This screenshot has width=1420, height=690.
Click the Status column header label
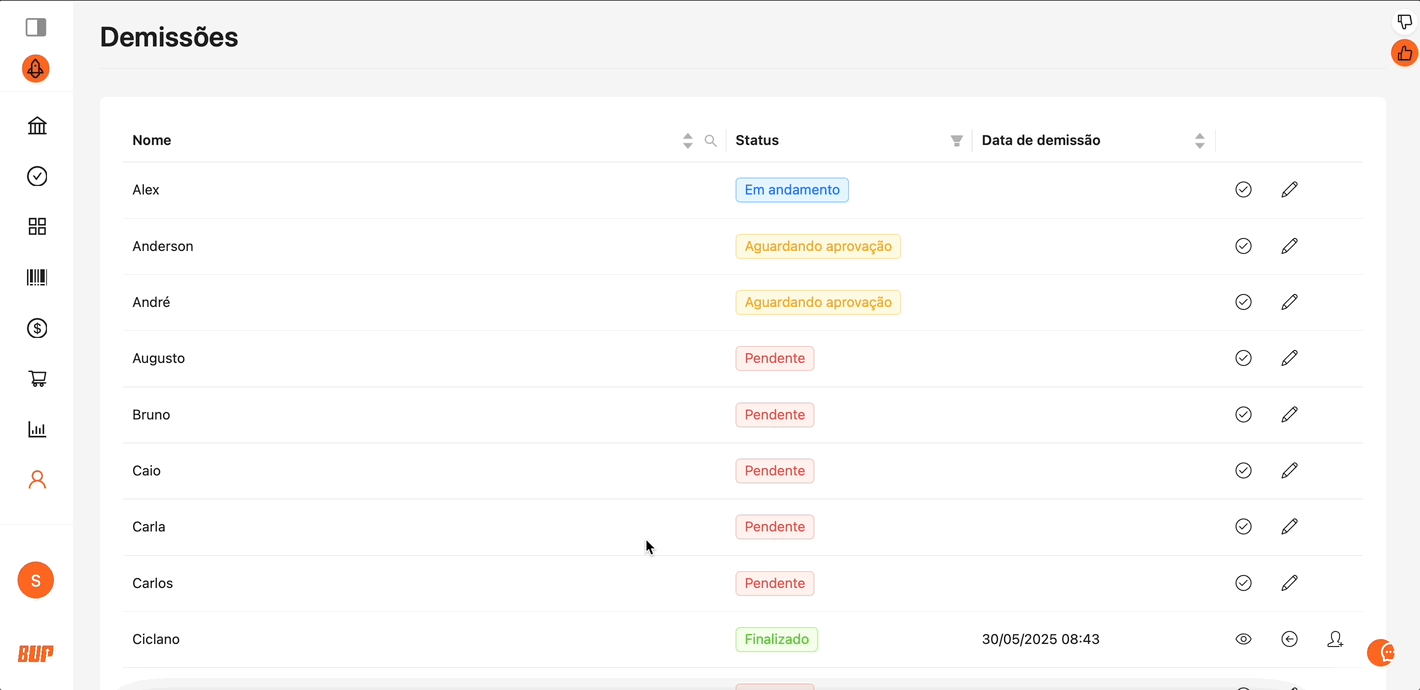tap(757, 140)
